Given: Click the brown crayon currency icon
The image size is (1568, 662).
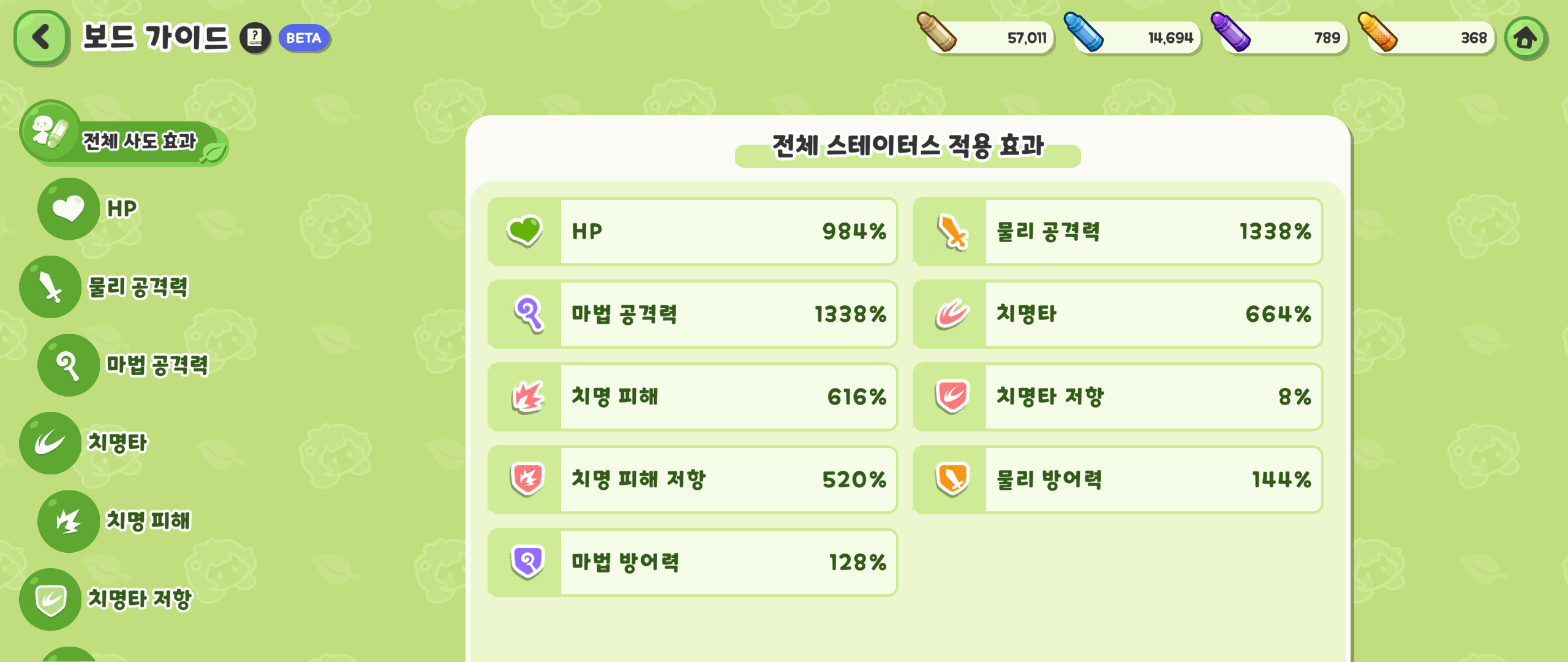Looking at the screenshot, I should pos(936,32).
